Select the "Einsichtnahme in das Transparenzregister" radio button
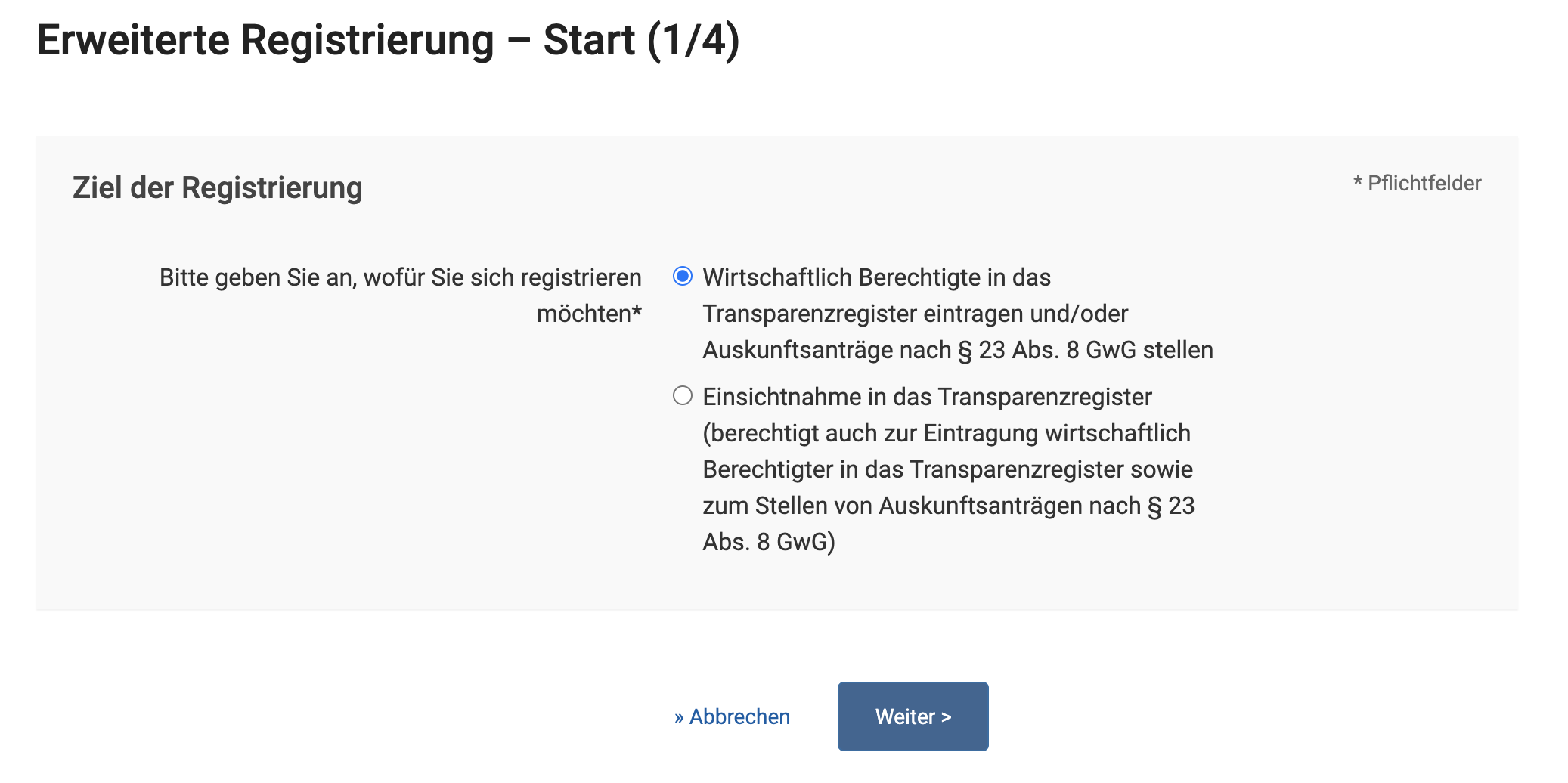This screenshot has height=783, width=1568. point(683,396)
